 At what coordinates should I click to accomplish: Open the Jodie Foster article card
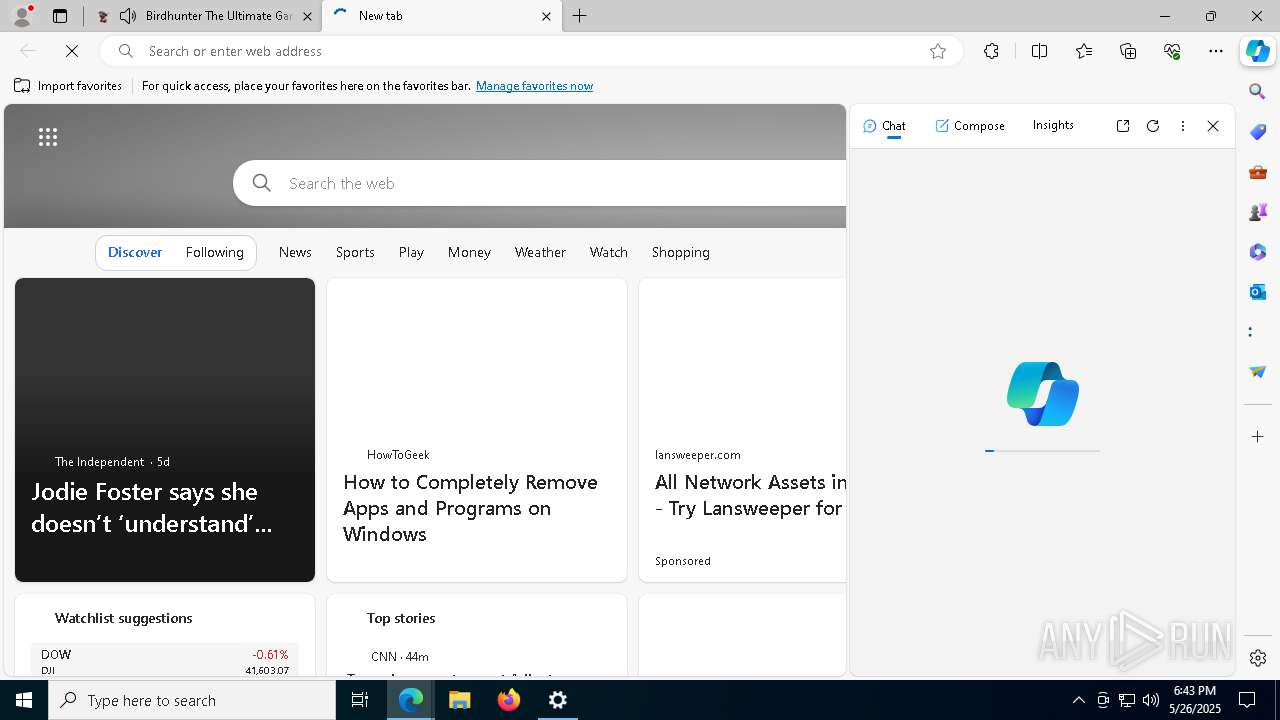coord(165,430)
